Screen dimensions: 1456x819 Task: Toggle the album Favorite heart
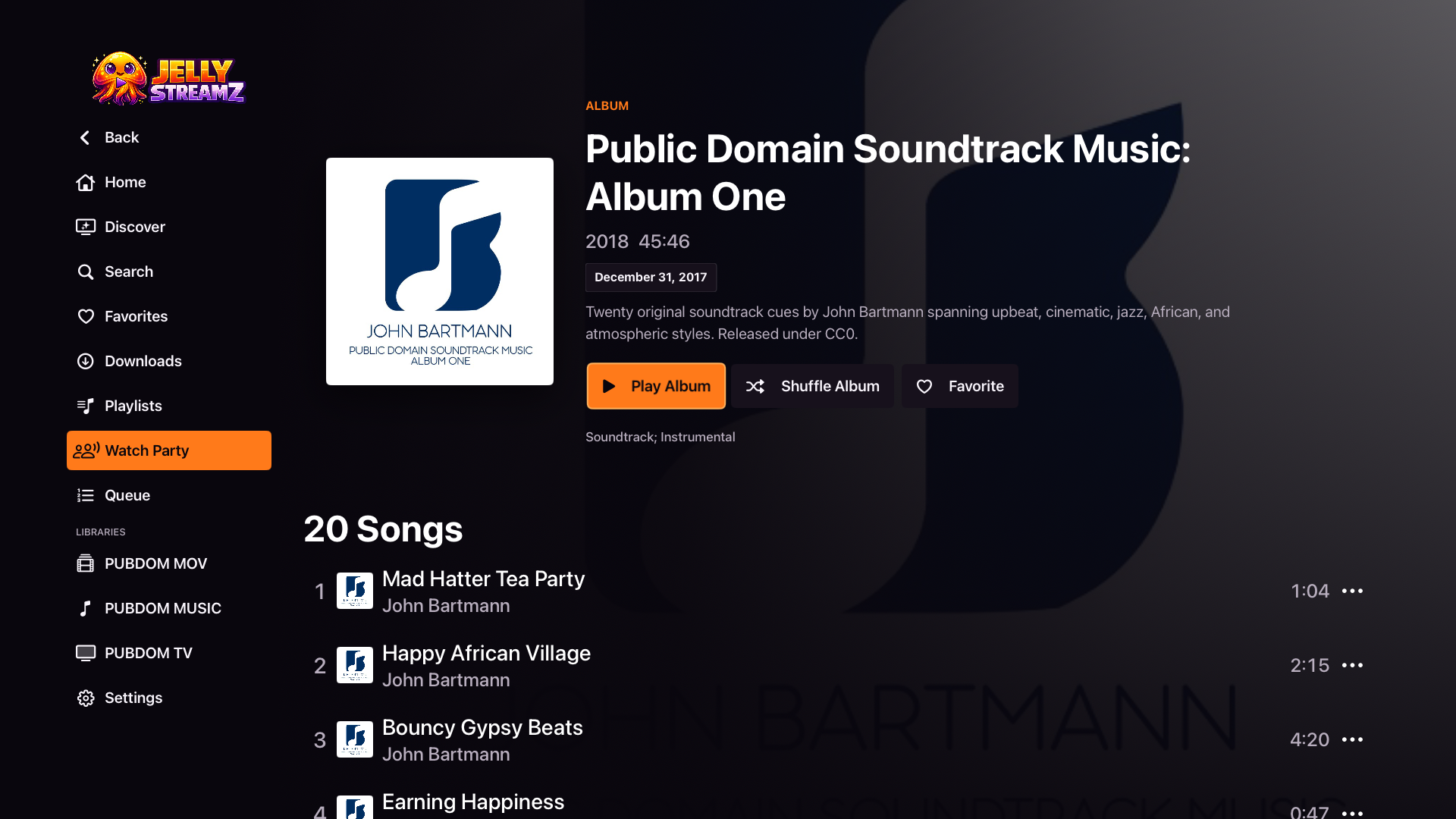[x=924, y=386]
